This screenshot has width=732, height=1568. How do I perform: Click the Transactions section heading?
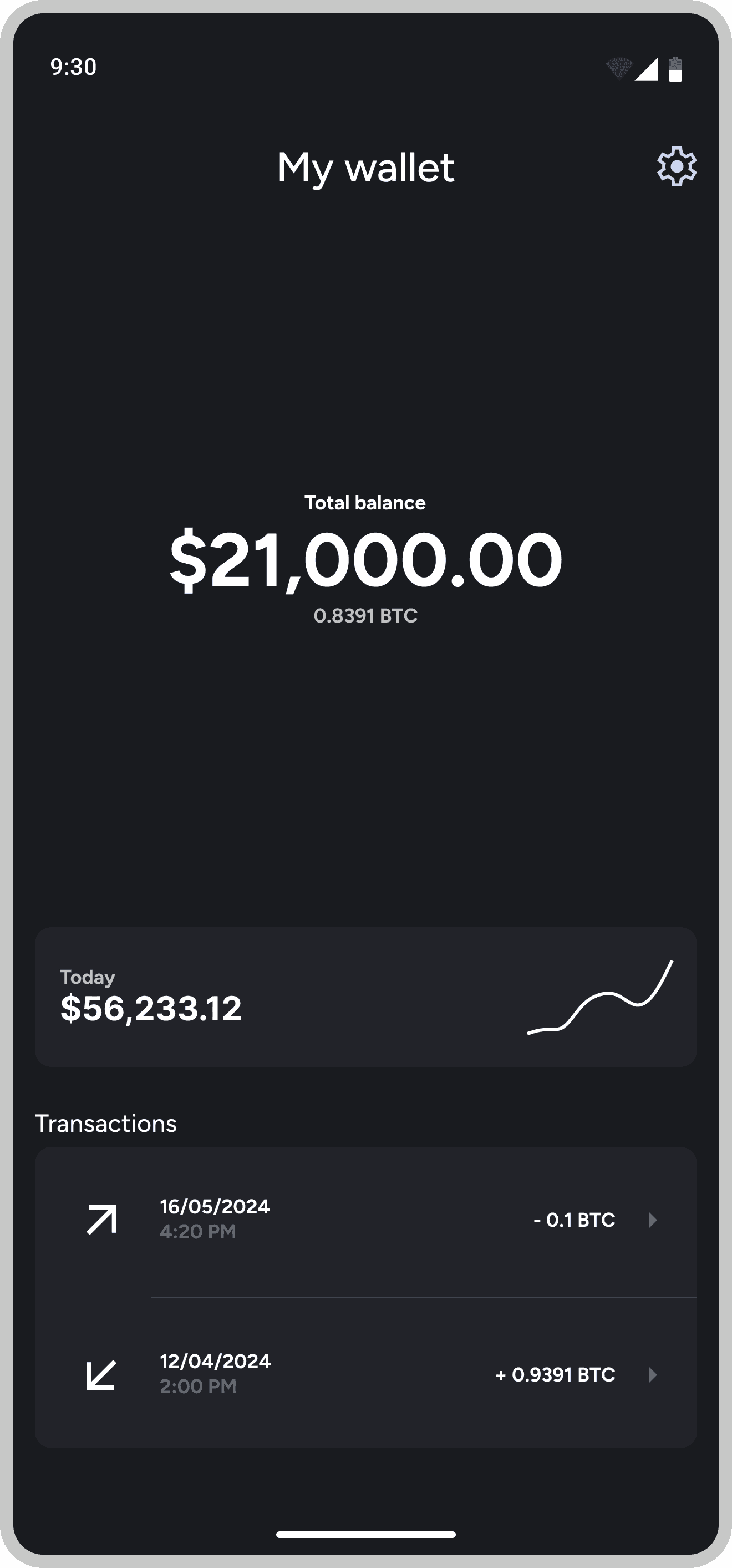point(106,1124)
